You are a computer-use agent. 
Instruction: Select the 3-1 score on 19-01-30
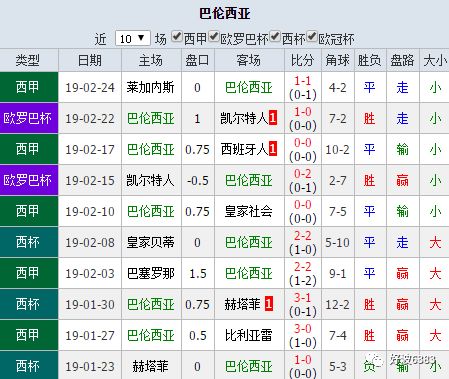point(302,298)
